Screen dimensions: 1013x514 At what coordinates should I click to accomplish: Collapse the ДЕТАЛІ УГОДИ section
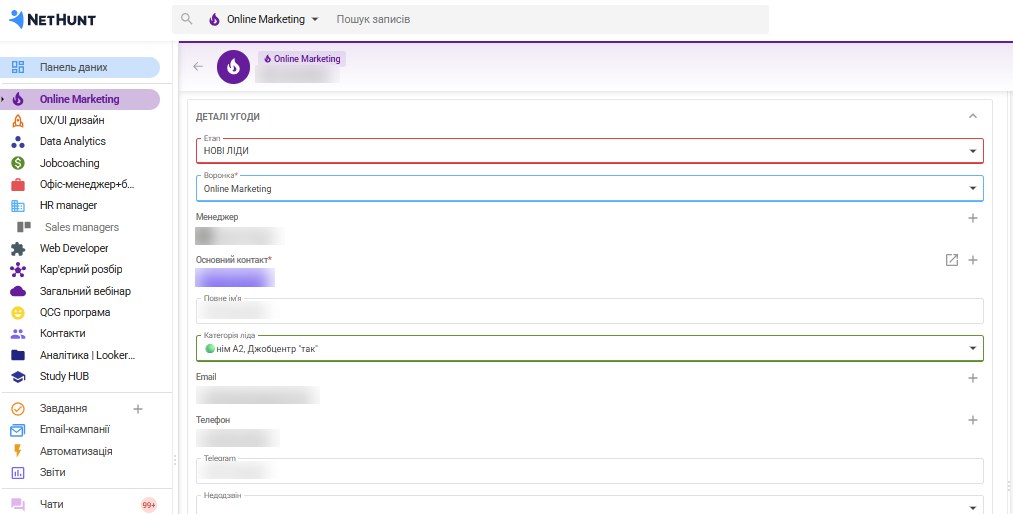pos(973,116)
